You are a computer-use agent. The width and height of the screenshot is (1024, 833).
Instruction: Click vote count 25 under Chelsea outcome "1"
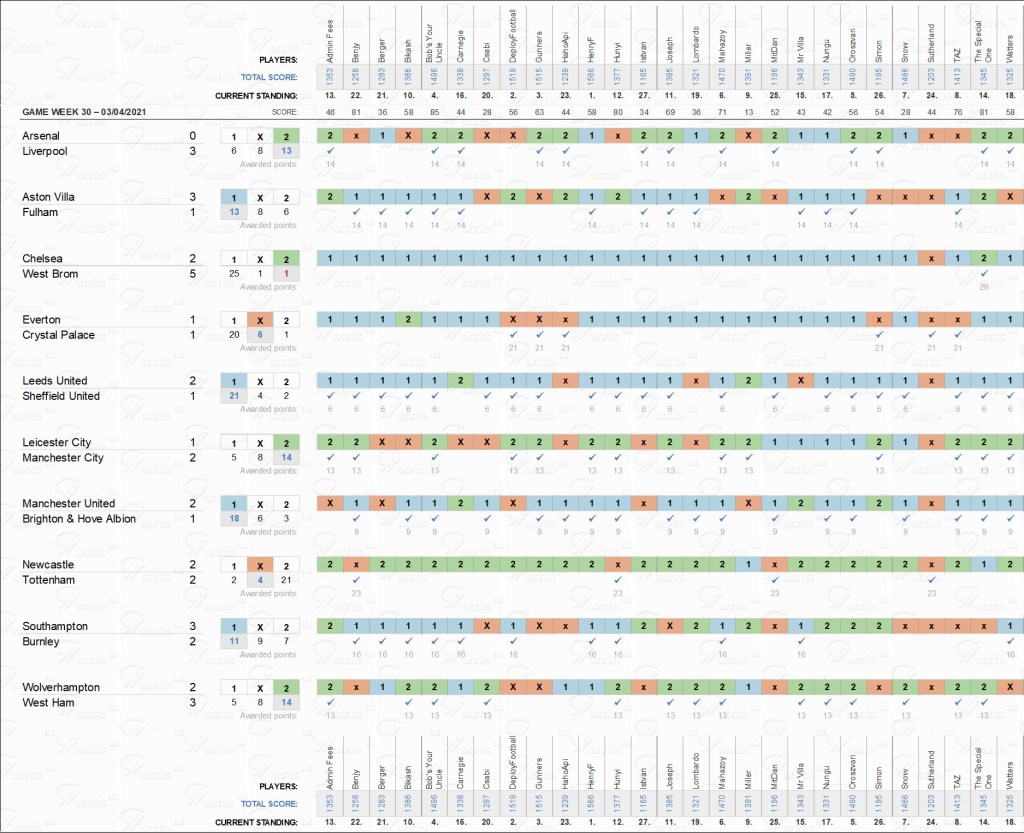[234, 274]
